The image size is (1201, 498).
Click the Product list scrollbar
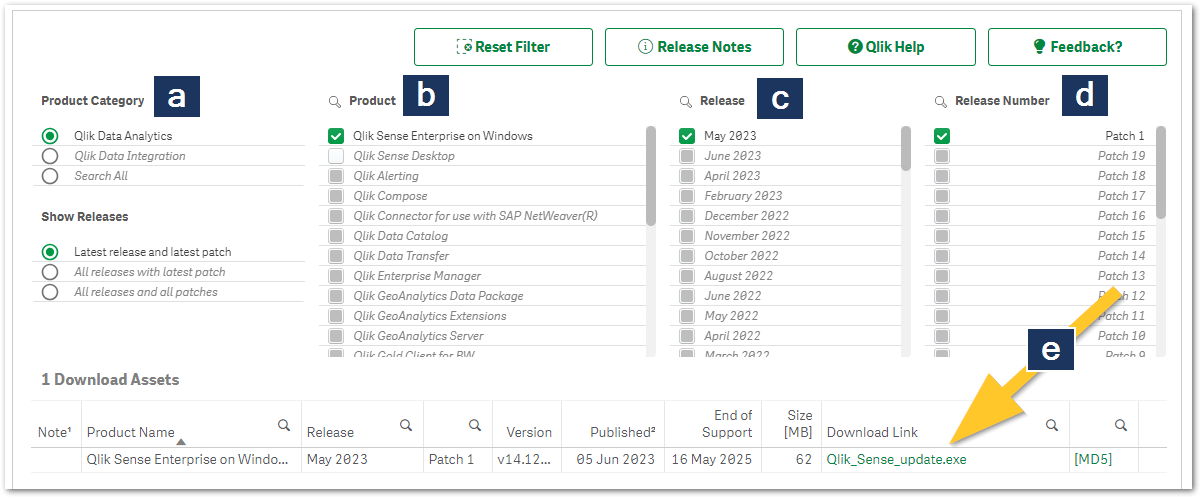(651, 176)
